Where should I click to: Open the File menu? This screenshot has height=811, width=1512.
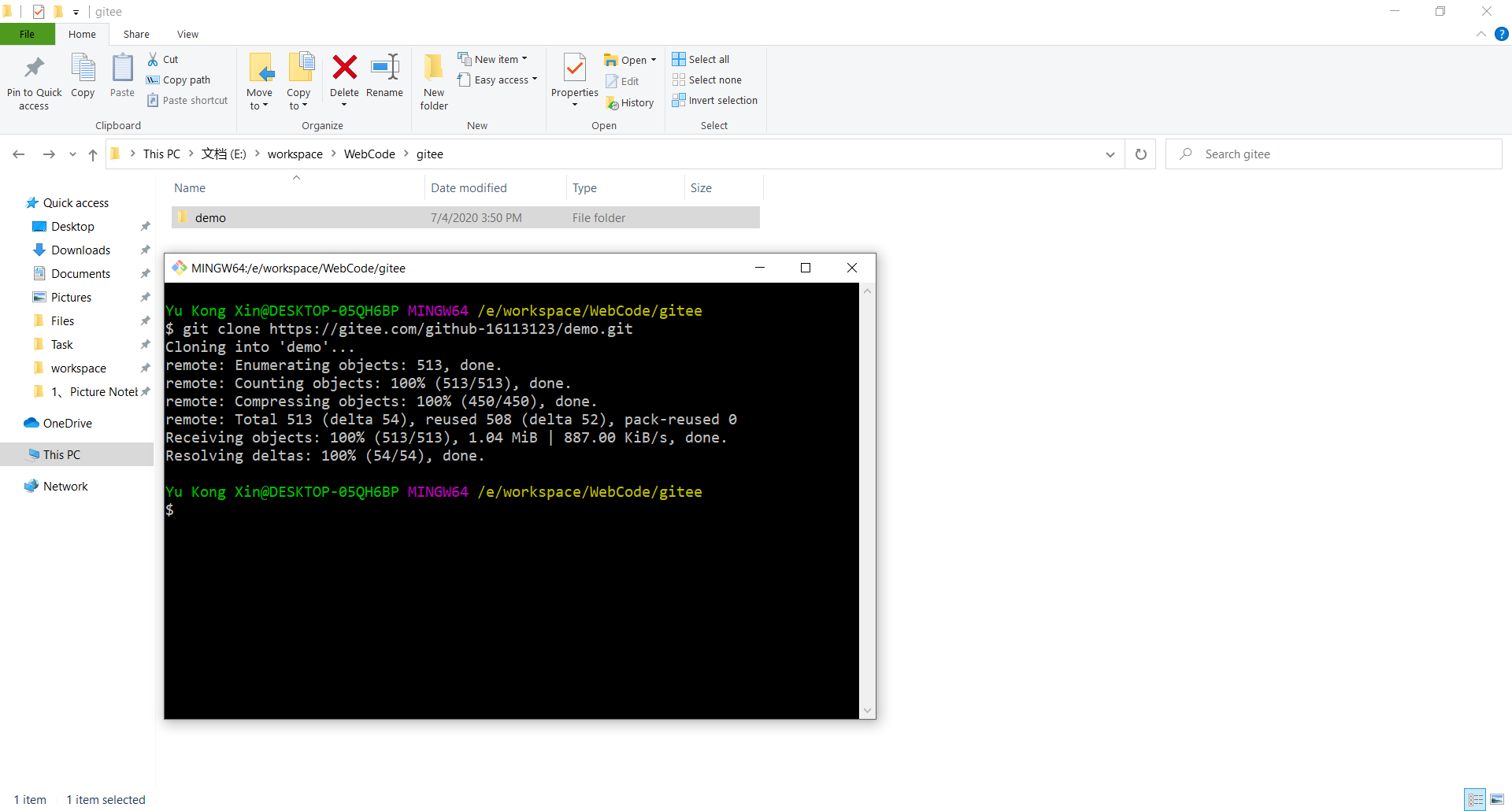27,34
